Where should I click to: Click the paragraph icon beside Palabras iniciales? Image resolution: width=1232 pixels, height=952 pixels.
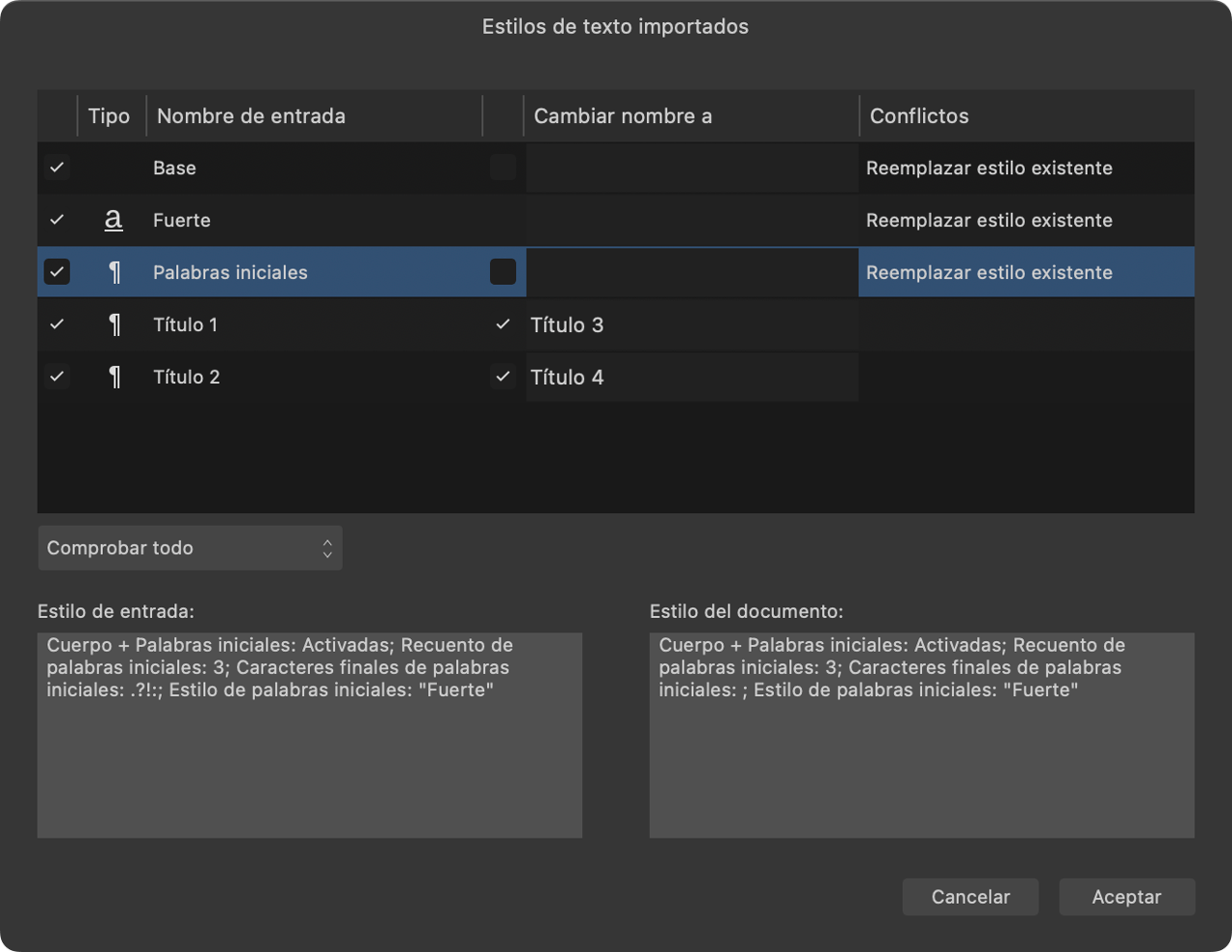(x=114, y=272)
